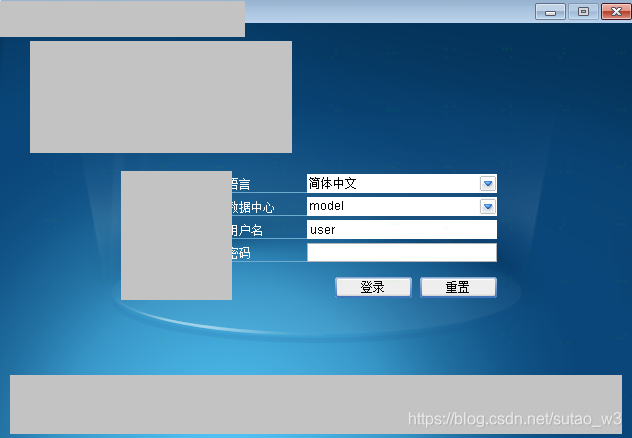Focus the empty password input field
Screen dimensions: 632x438
point(401,253)
